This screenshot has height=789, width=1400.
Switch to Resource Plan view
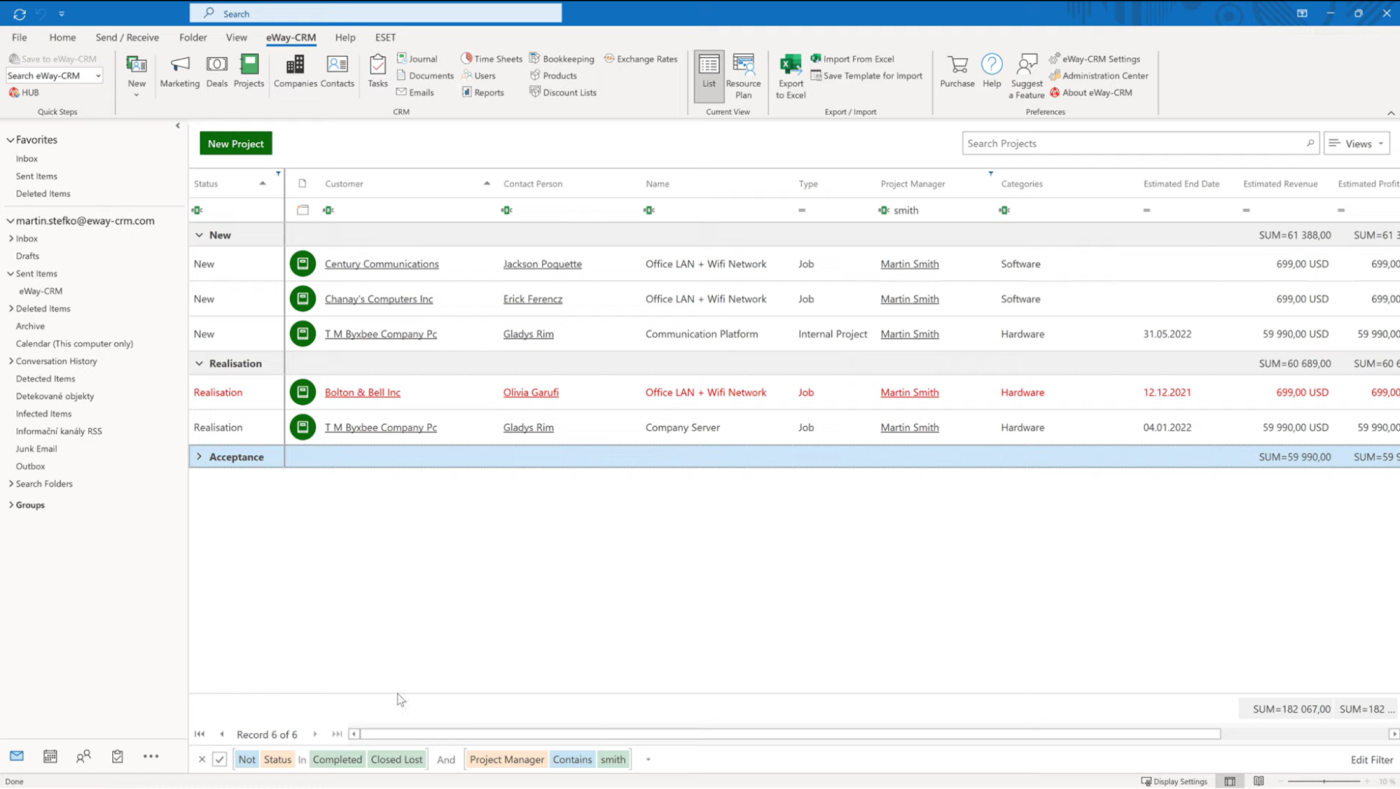point(744,76)
